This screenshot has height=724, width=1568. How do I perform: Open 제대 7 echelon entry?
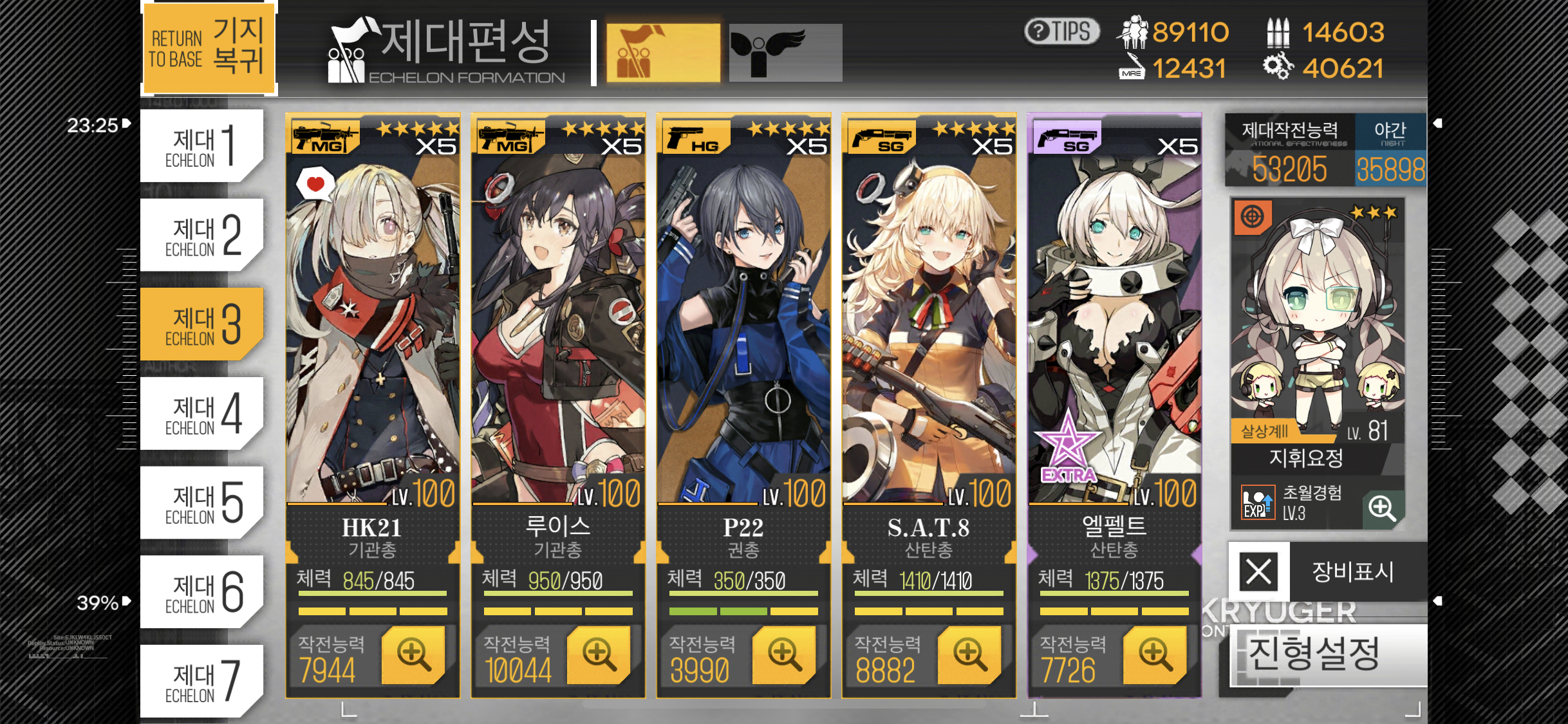pyautogui.click(x=202, y=681)
